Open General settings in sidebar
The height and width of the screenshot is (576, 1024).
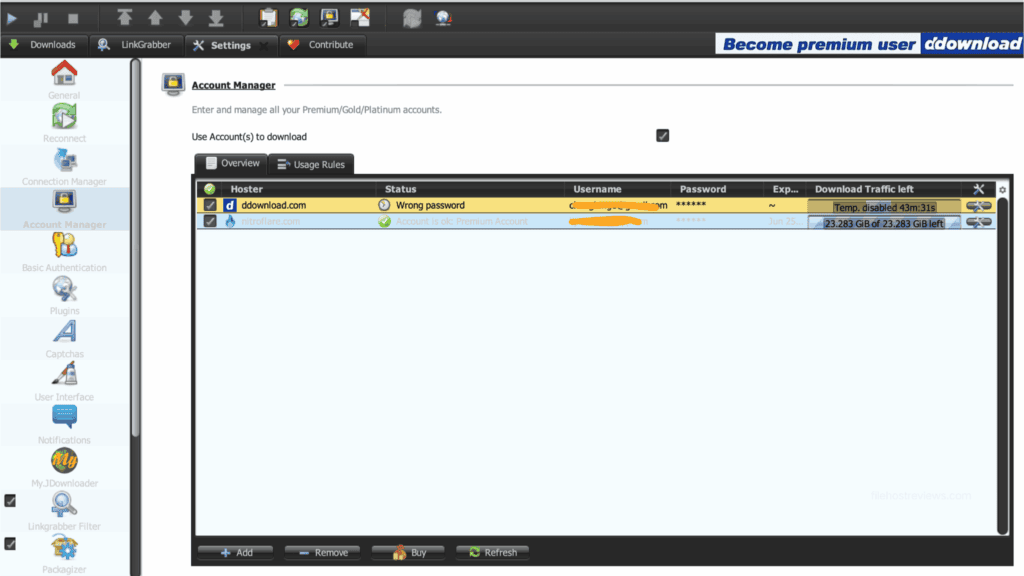(x=64, y=80)
